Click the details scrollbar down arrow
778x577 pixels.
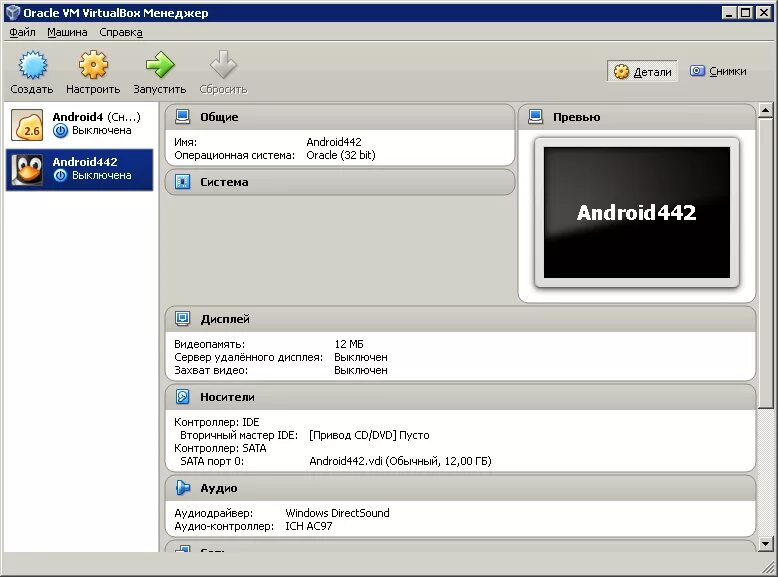[x=766, y=544]
